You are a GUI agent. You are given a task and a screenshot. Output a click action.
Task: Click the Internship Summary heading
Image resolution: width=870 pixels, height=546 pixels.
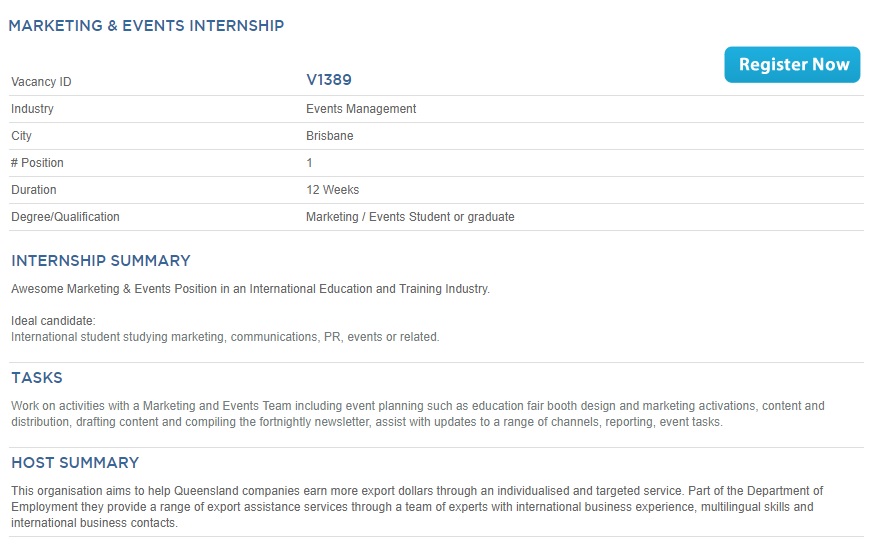101,261
